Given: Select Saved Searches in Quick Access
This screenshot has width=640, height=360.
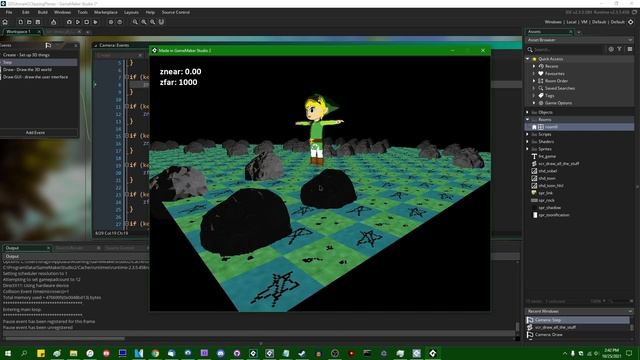Looking at the screenshot, I should [560, 88].
